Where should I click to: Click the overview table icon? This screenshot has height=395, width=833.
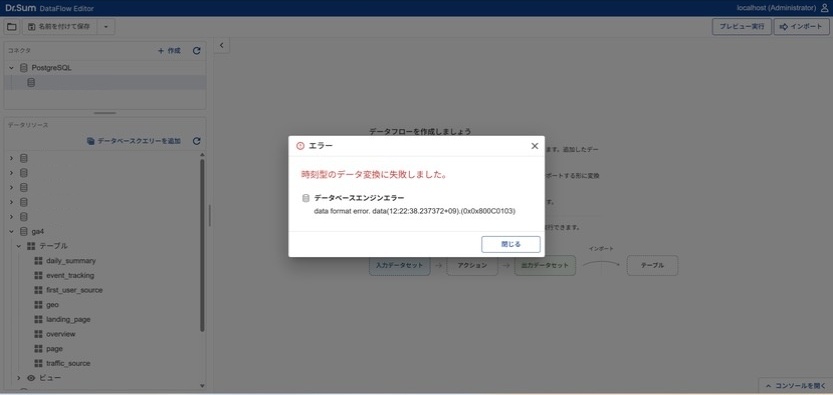(38, 334)
